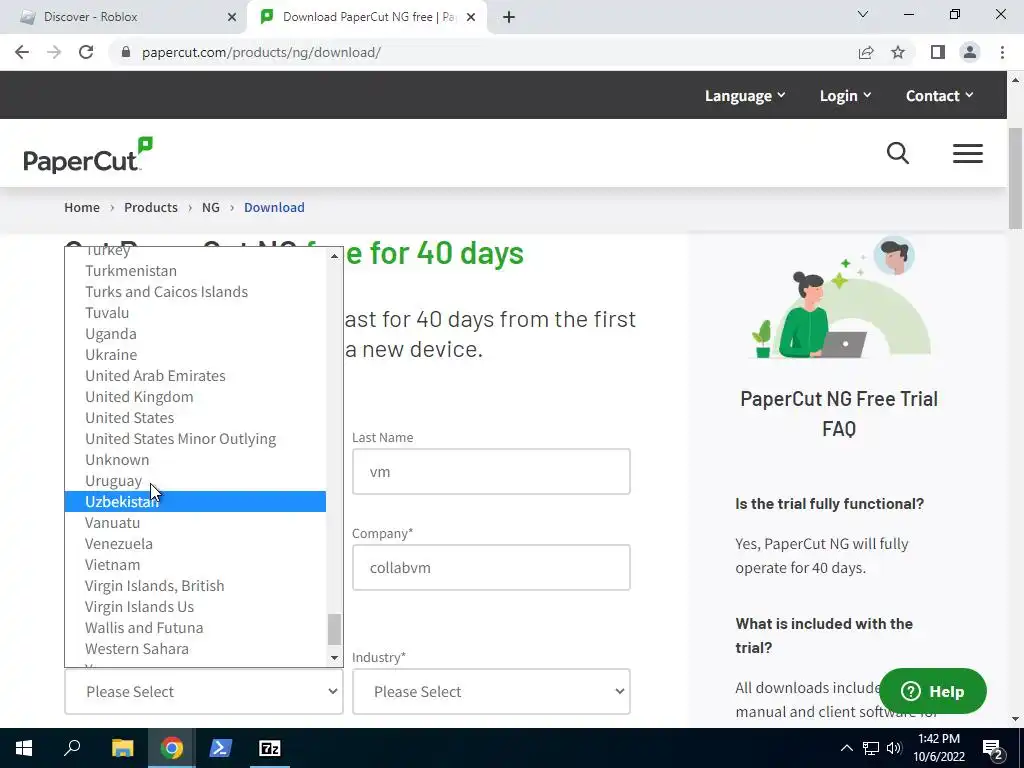Click the PaperCut logo
Viewport: 1024px width, 768px height.
[x=88, y=155]
